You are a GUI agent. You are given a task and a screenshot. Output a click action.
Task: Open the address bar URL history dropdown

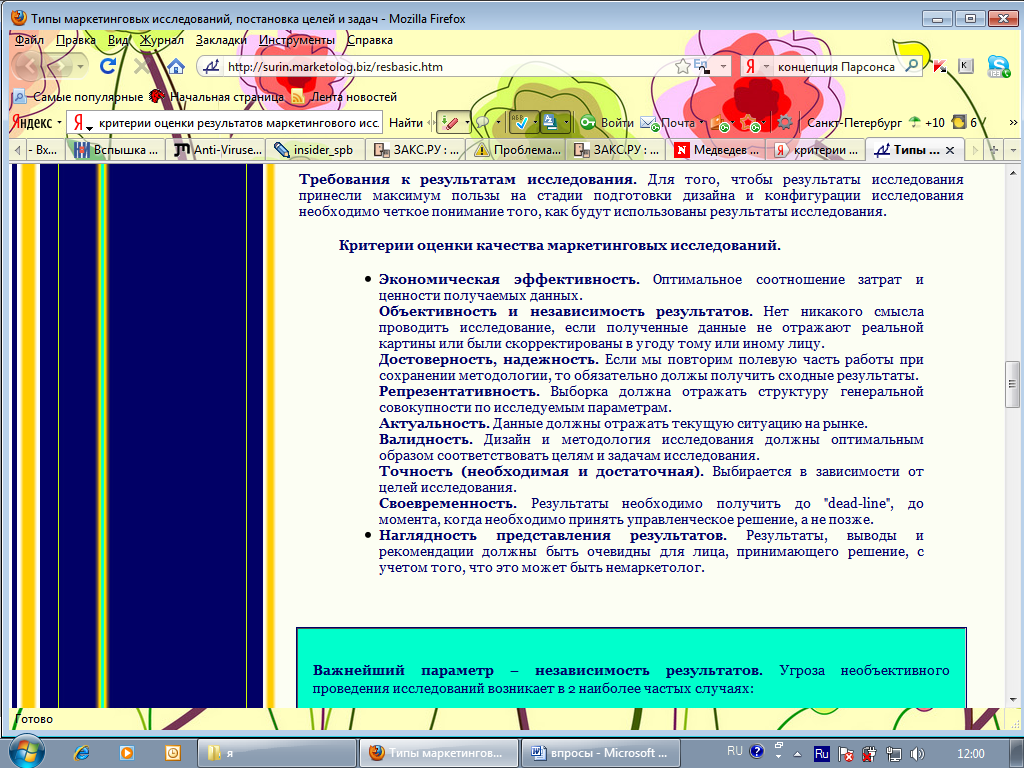pyautogui.click(x=723, y=66)
